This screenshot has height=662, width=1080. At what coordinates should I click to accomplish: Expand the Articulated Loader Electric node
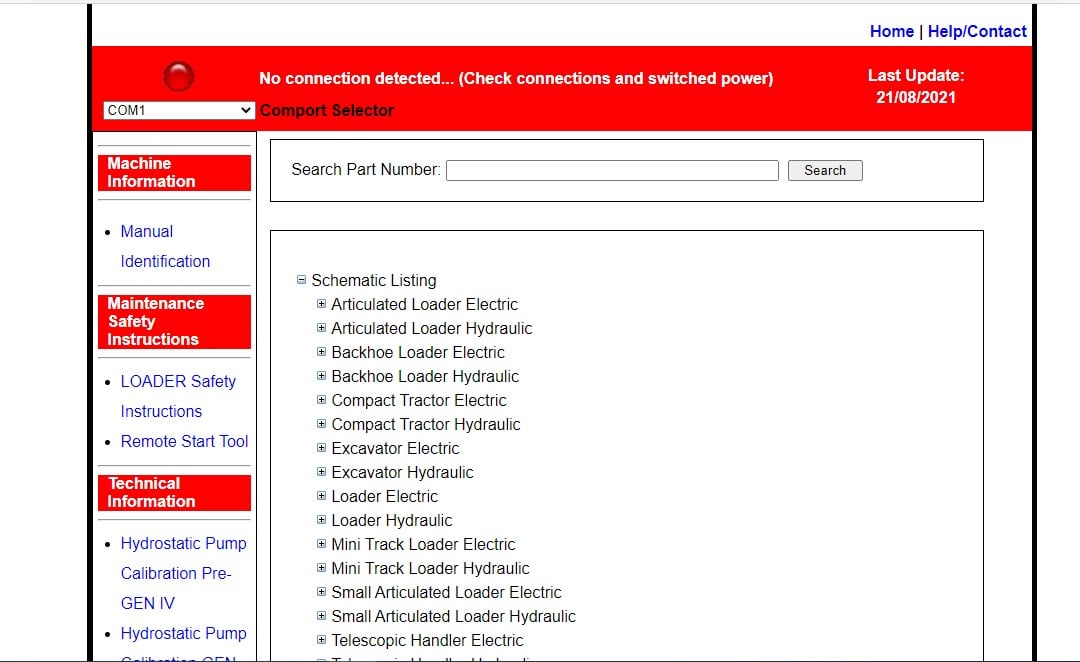click(322, 304)
